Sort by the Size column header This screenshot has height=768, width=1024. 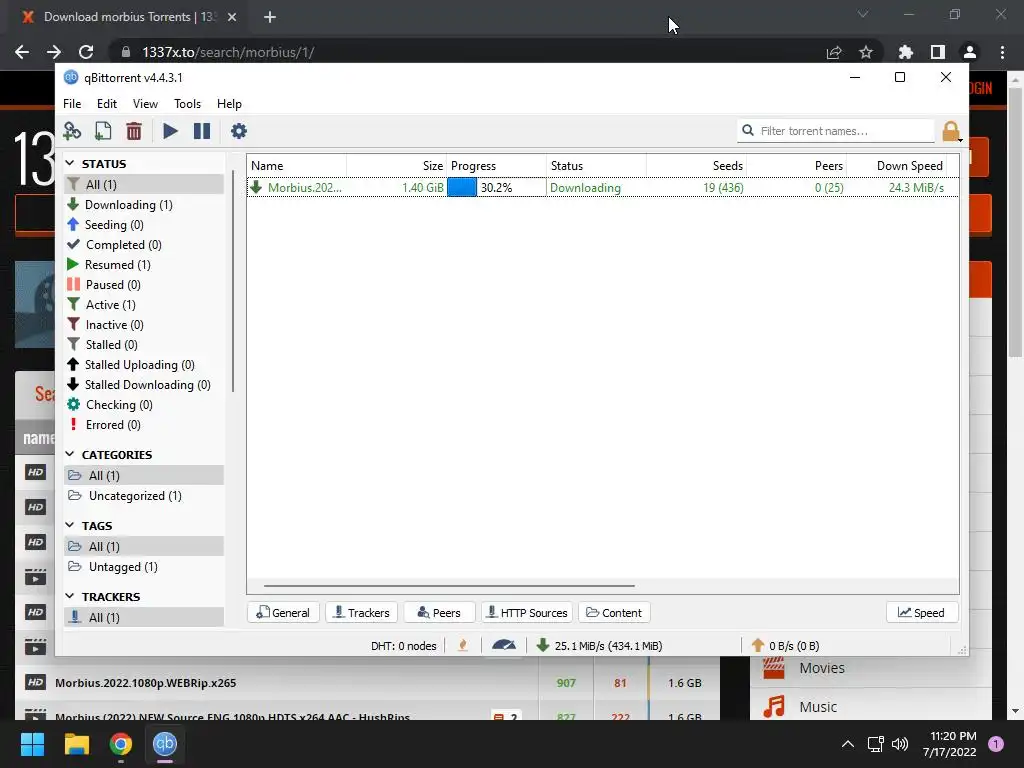(396, 166)
